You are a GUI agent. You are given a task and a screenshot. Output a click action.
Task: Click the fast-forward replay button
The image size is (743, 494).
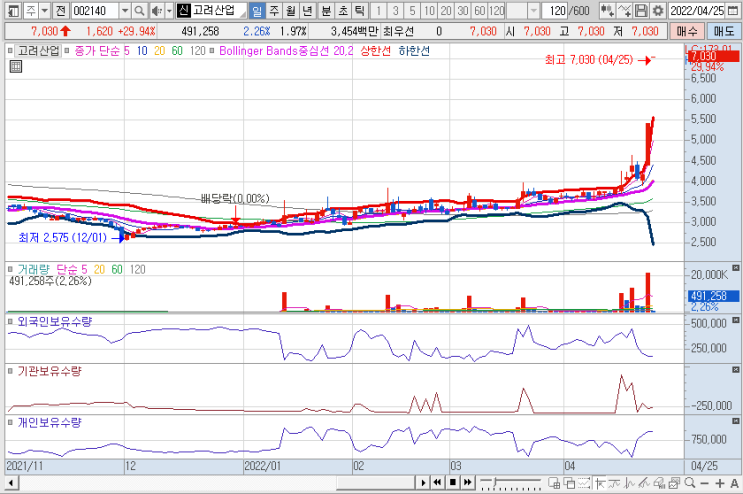pos(468,483)
